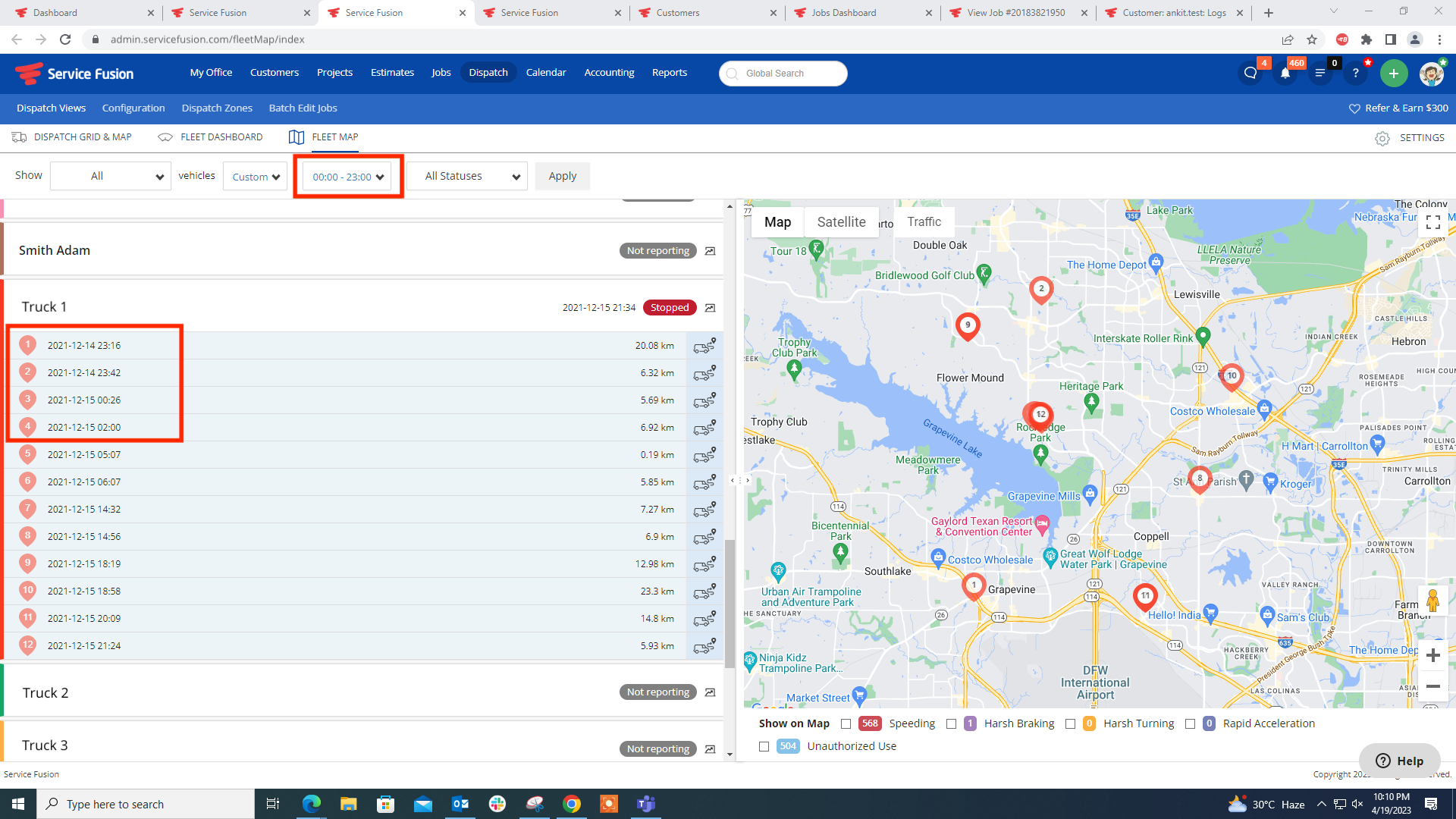This screenshot has height=819, width=1456.
Task: Click the scrollbar down arrow in list
Action: coord(730,755)
